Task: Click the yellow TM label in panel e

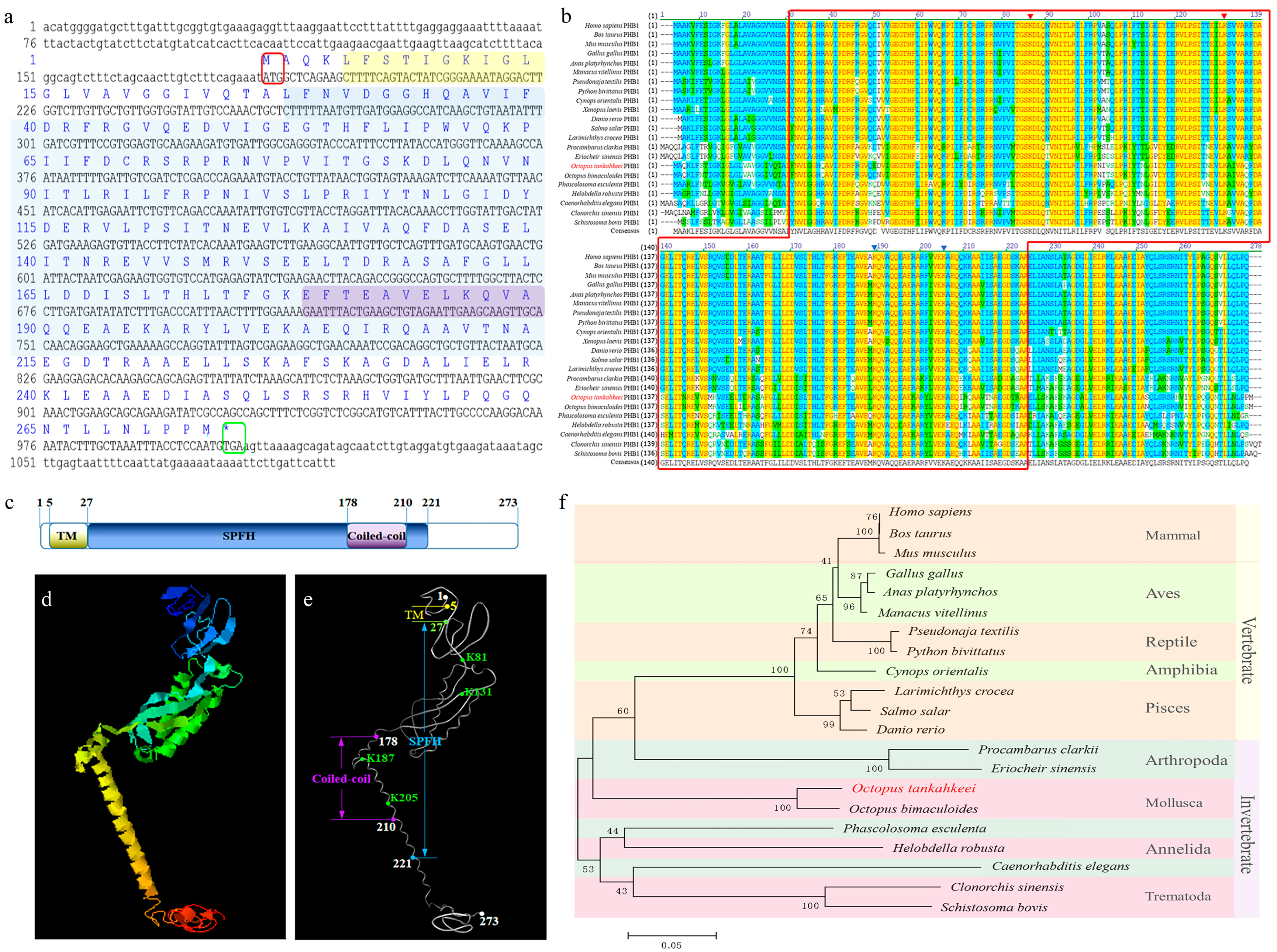Action: [414, 615]
